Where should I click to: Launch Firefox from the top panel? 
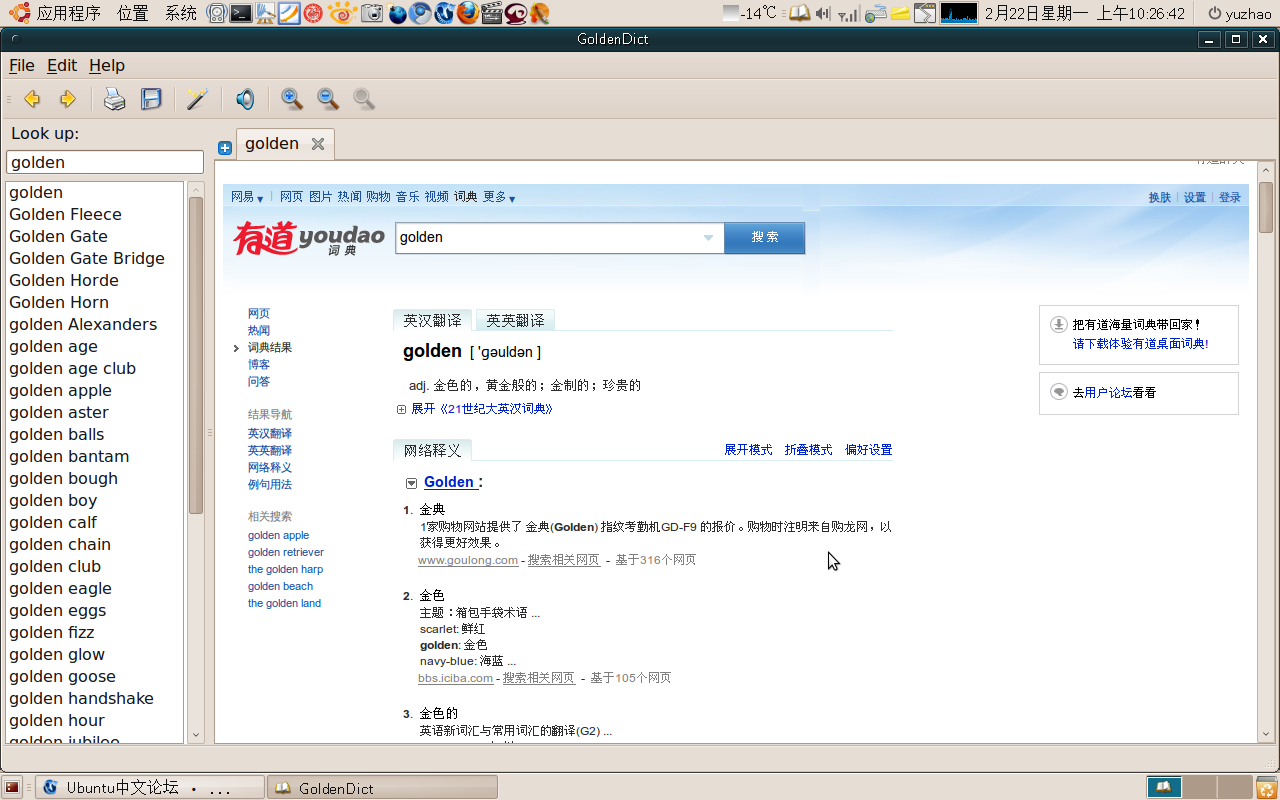468,13
